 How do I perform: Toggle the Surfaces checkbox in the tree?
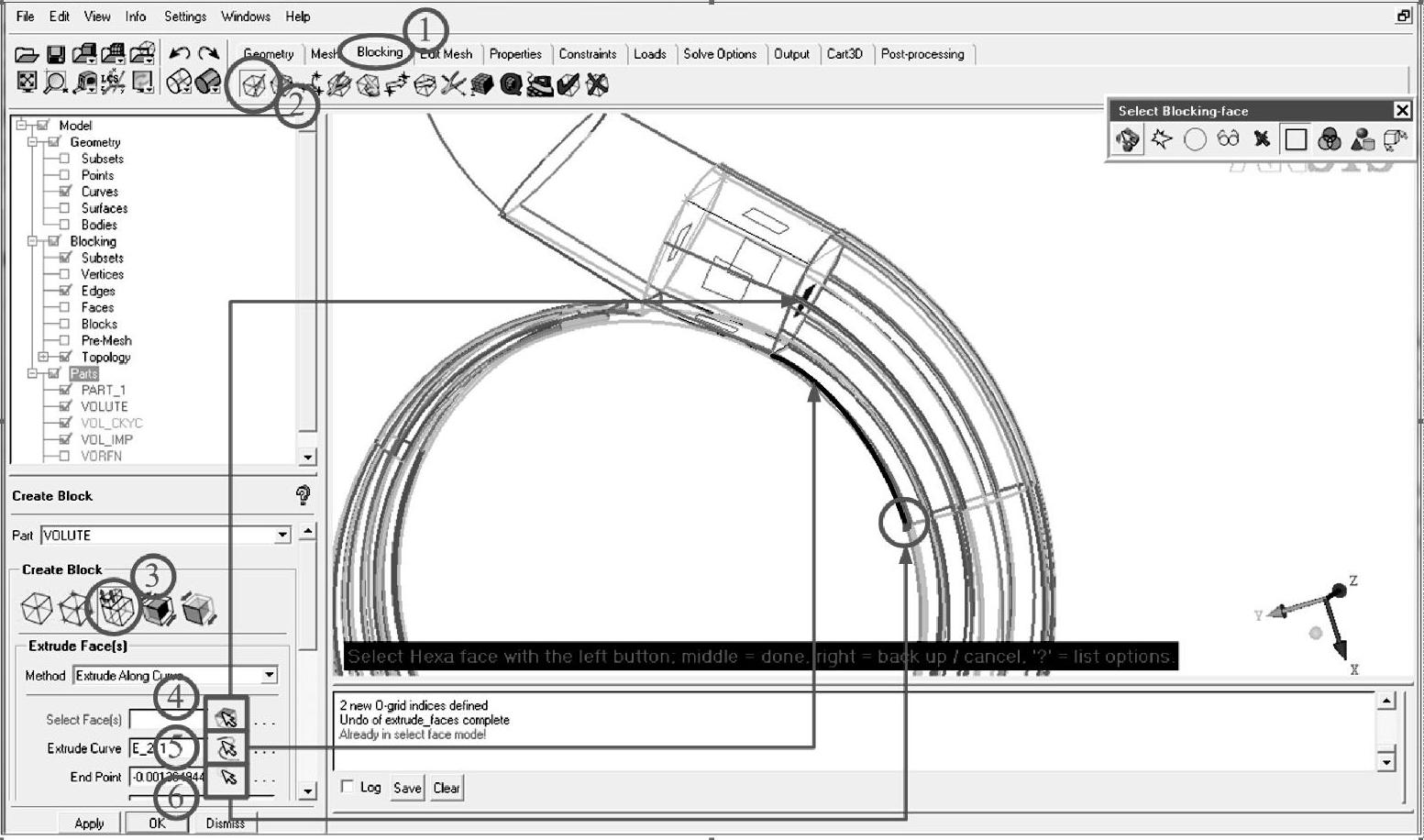[65, 208]
